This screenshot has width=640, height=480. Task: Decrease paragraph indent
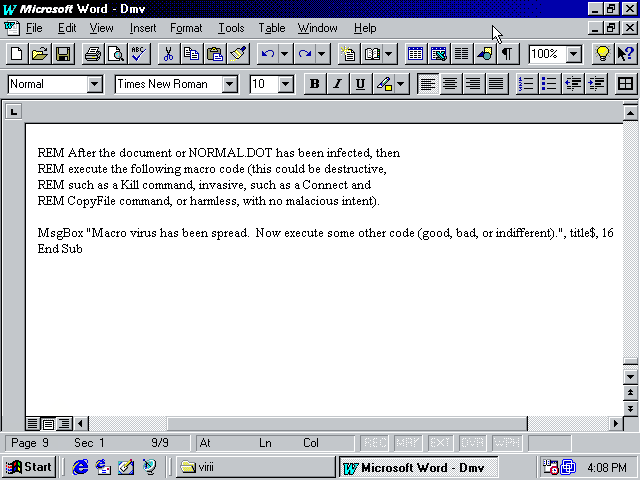tap(573, 84)
